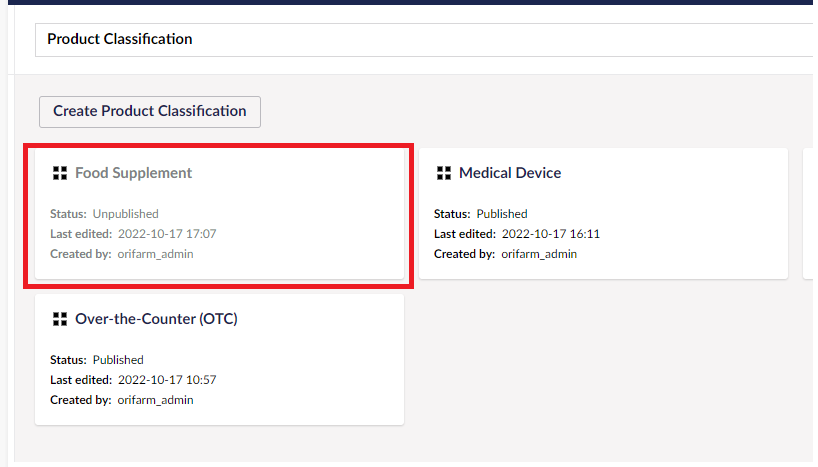Open the Medical Device title link
The height and width of the screenshot is (467, 818).
click(x=510, y=173)
